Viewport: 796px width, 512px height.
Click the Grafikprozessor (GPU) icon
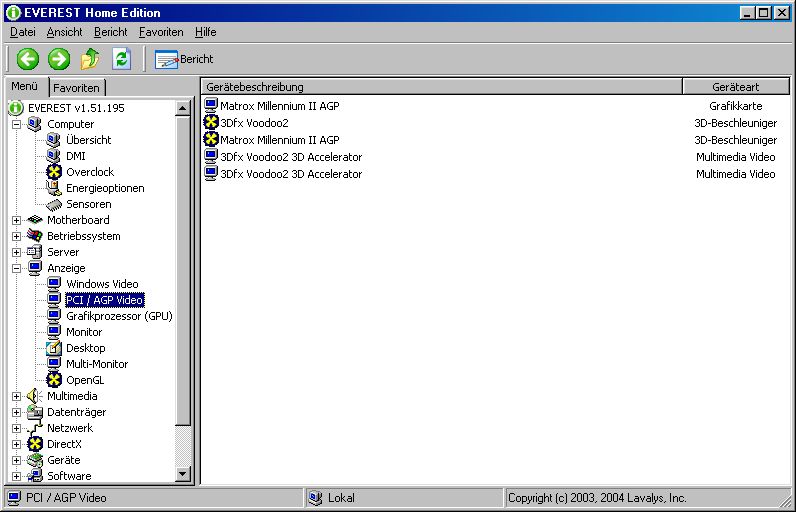pyautogui.click(x=54, y=316)
